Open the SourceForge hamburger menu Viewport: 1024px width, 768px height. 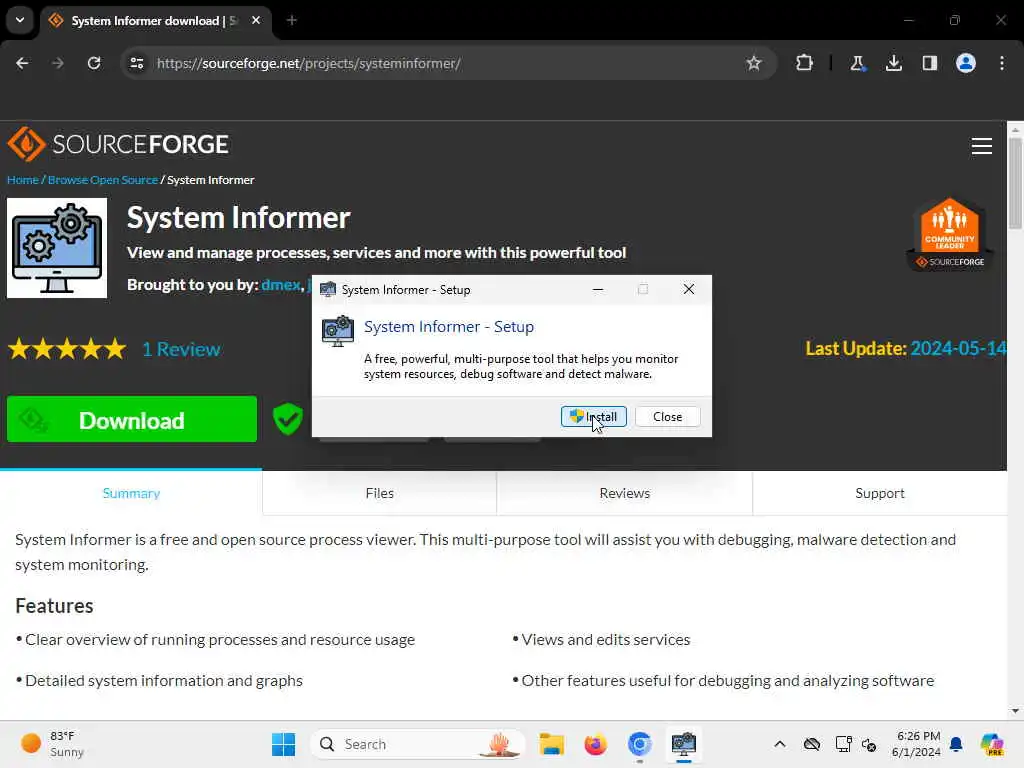(982, 146)
